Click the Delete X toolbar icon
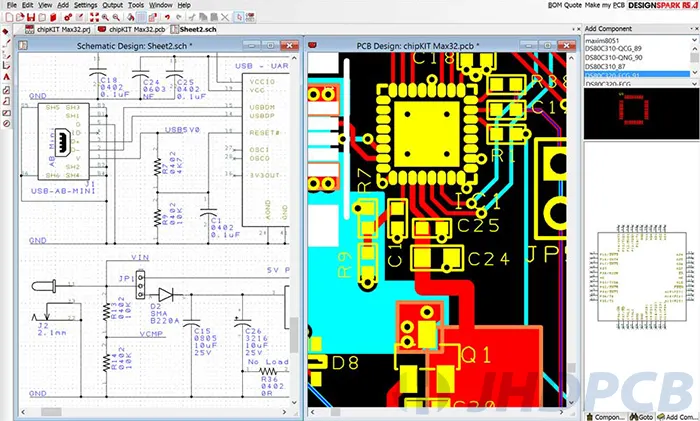The width and height of the screenshot is (700, 421). point(225,17)
